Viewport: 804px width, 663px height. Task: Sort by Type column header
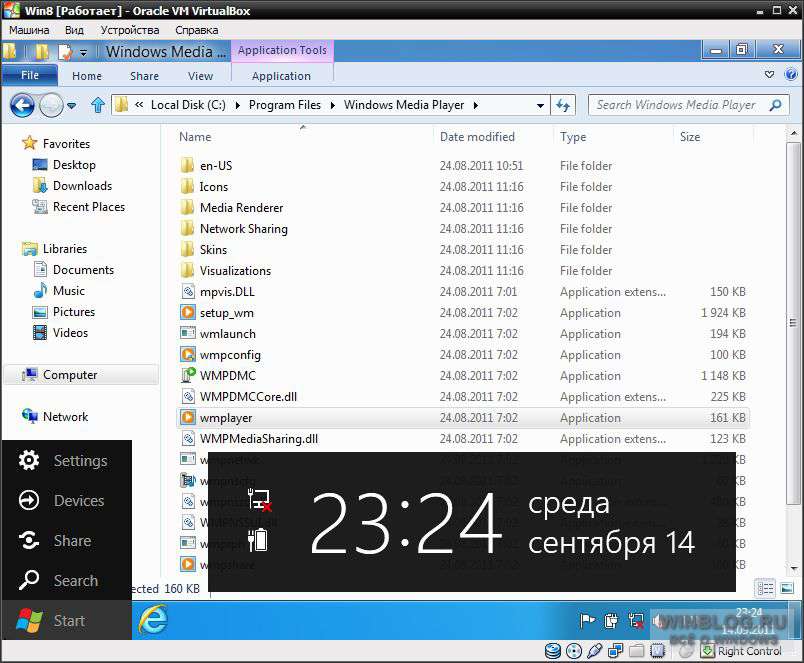click(x=573, y=136)
